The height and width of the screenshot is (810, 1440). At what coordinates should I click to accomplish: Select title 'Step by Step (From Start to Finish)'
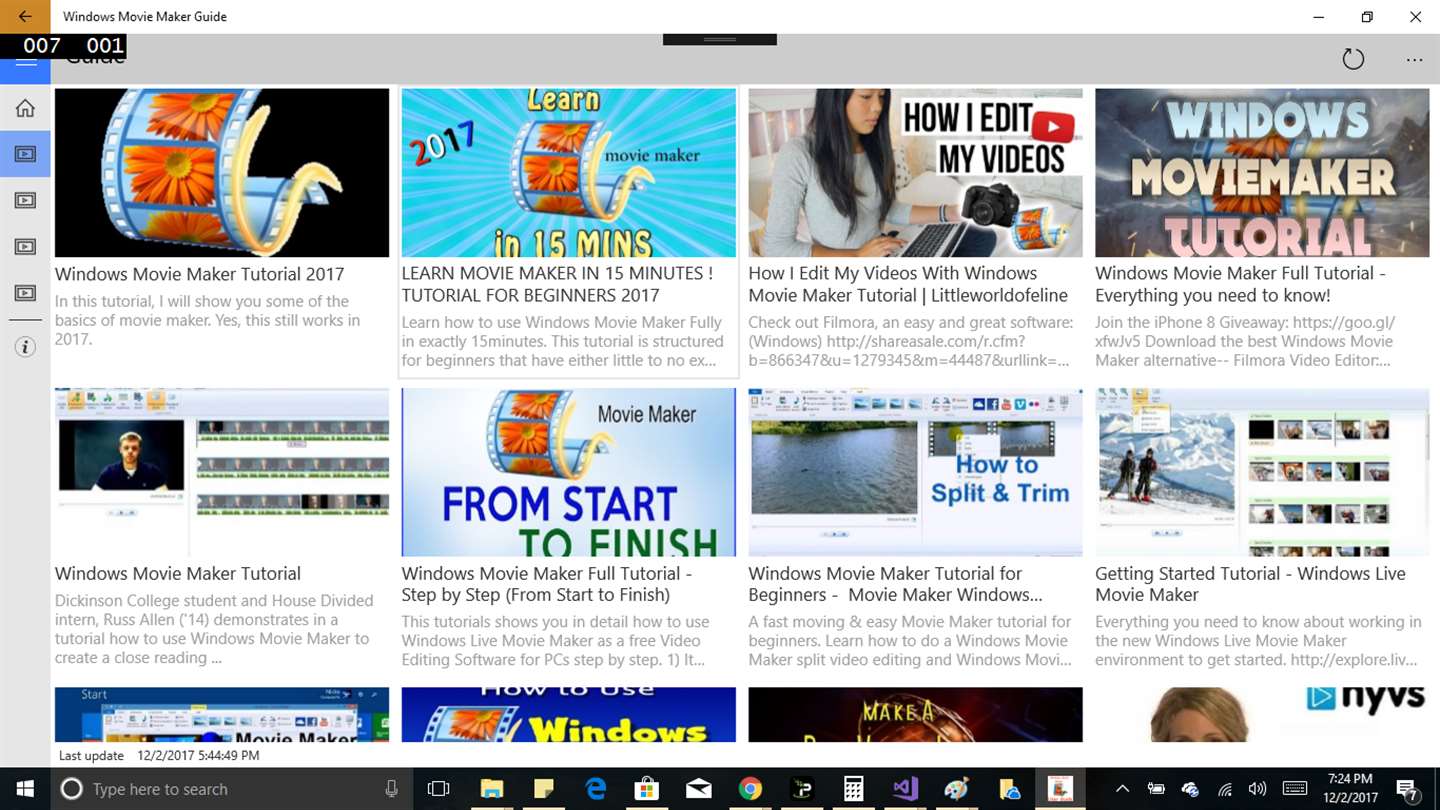(536, 595)
